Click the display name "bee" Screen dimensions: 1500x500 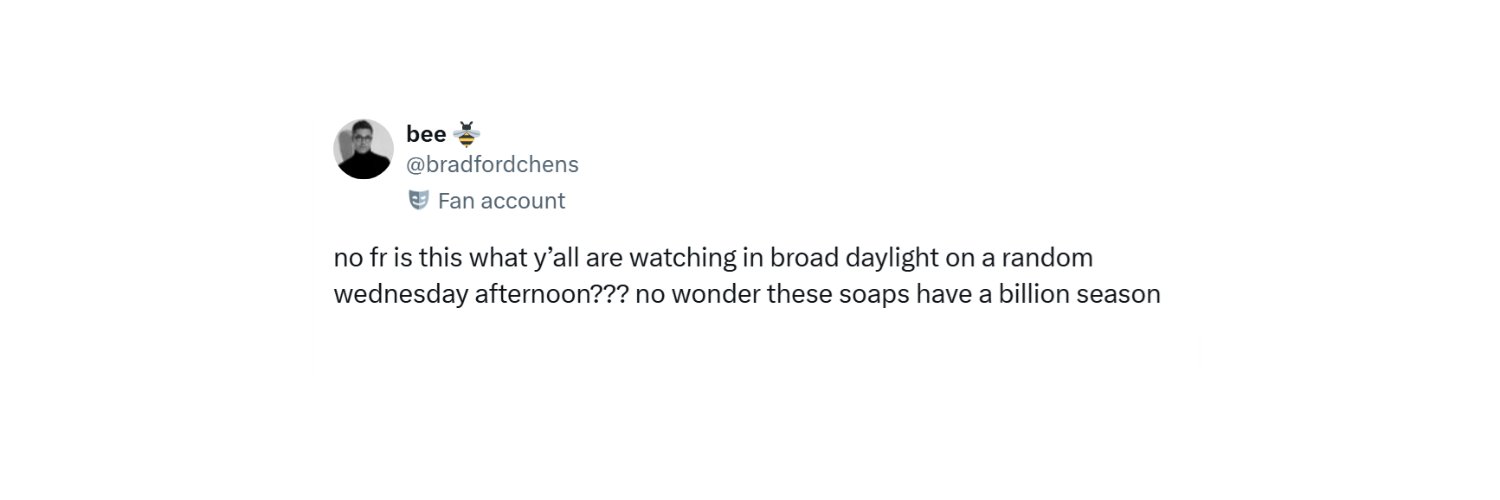(426, 134)
